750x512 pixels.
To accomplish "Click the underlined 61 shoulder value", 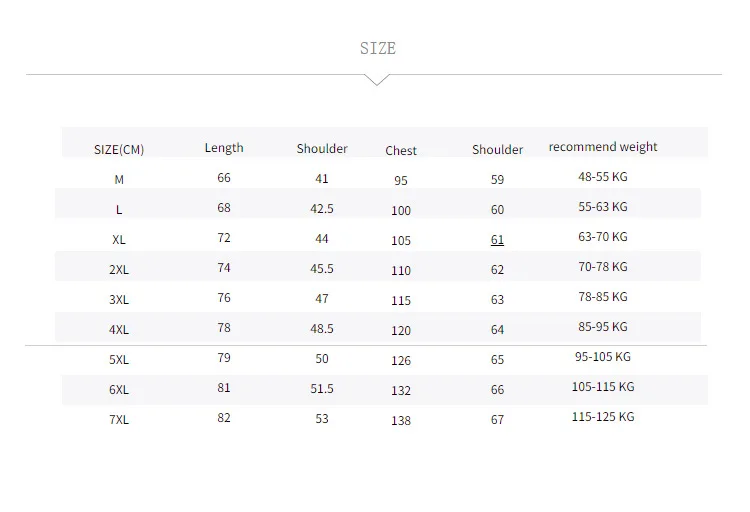I will click(497, 240).
